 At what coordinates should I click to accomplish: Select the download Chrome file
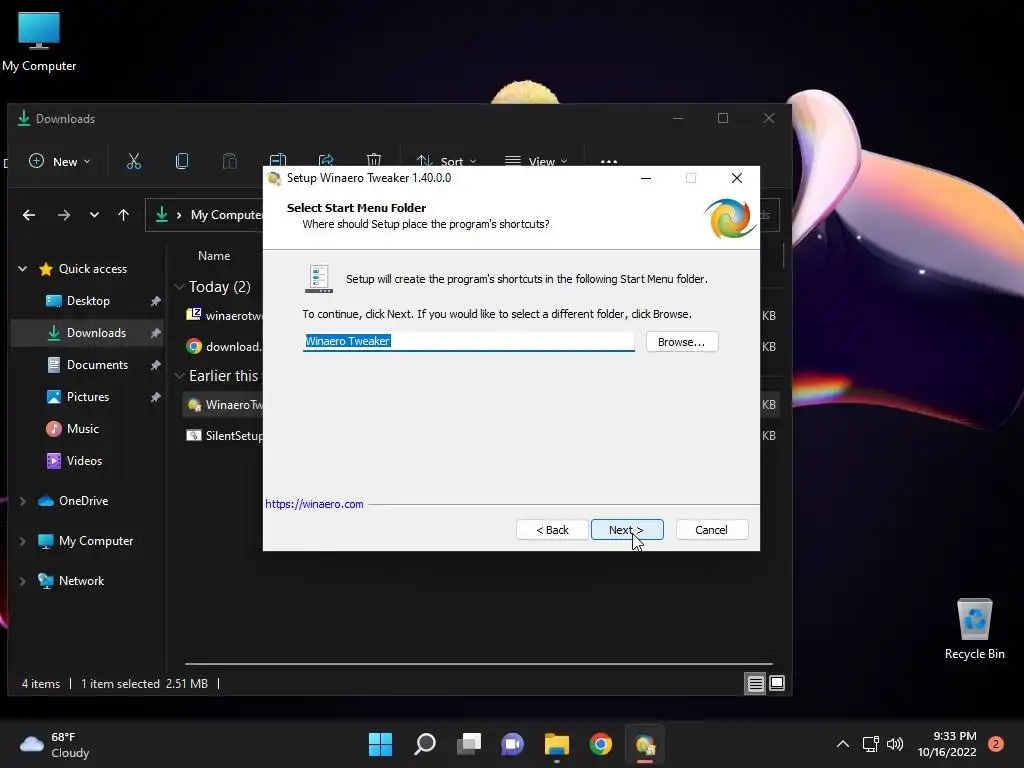click(x=223, y=347)
